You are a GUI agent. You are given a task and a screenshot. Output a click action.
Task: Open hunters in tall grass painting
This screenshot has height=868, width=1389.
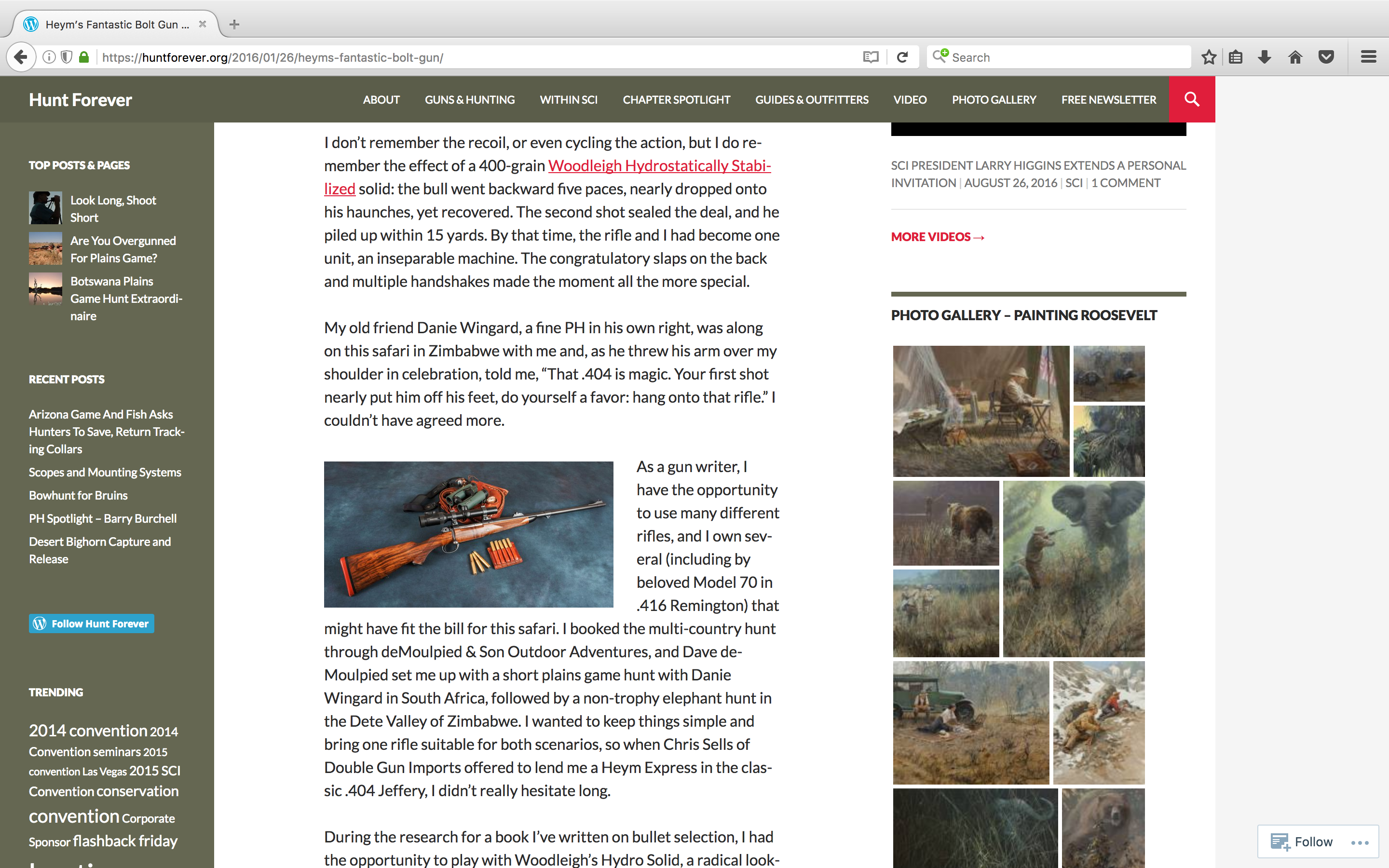(x=946, y=613)
